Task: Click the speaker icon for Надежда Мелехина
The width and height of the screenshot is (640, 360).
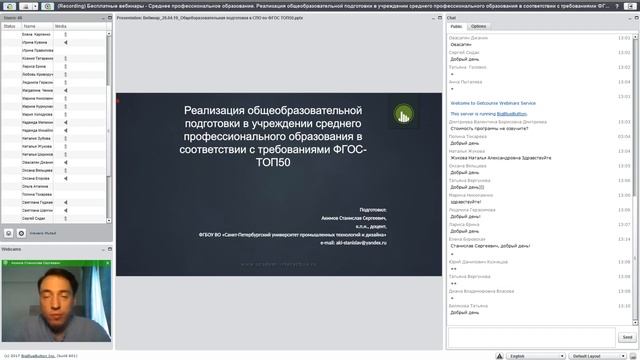Action: 65,122
